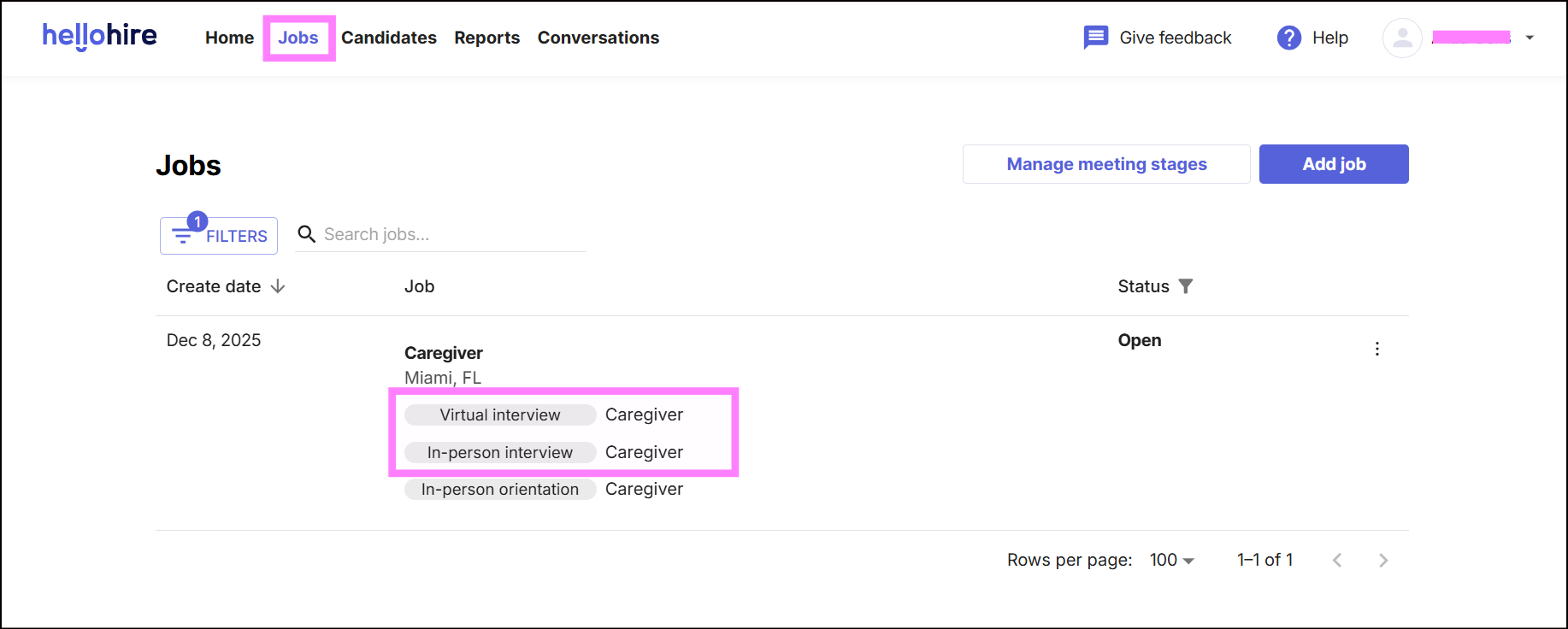This screenshot has width=1568, height=629.
Task: Click the user avatar icon
Action: pyautogui.click(x=1402, y=38)
